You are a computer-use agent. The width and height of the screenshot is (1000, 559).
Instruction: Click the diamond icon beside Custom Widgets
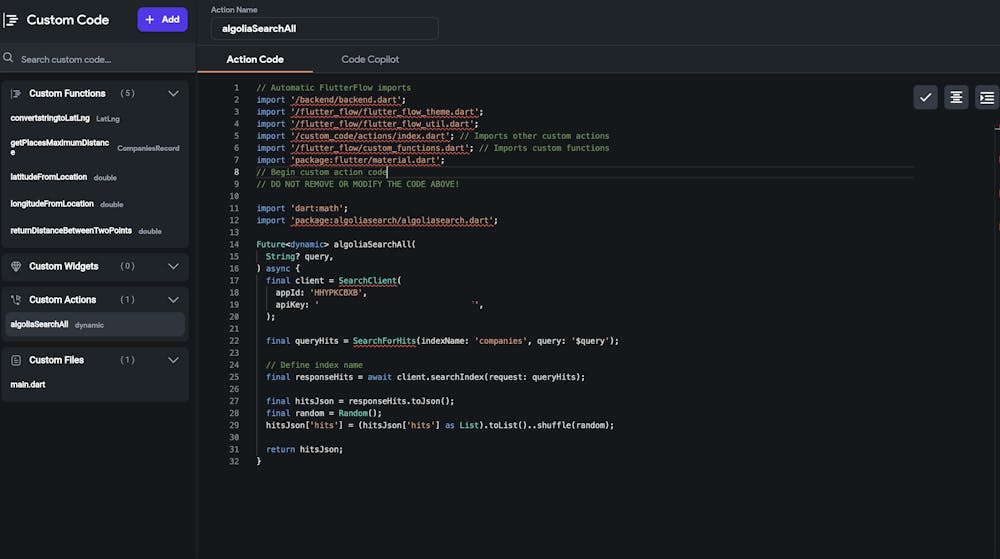(x=16, y=266)
